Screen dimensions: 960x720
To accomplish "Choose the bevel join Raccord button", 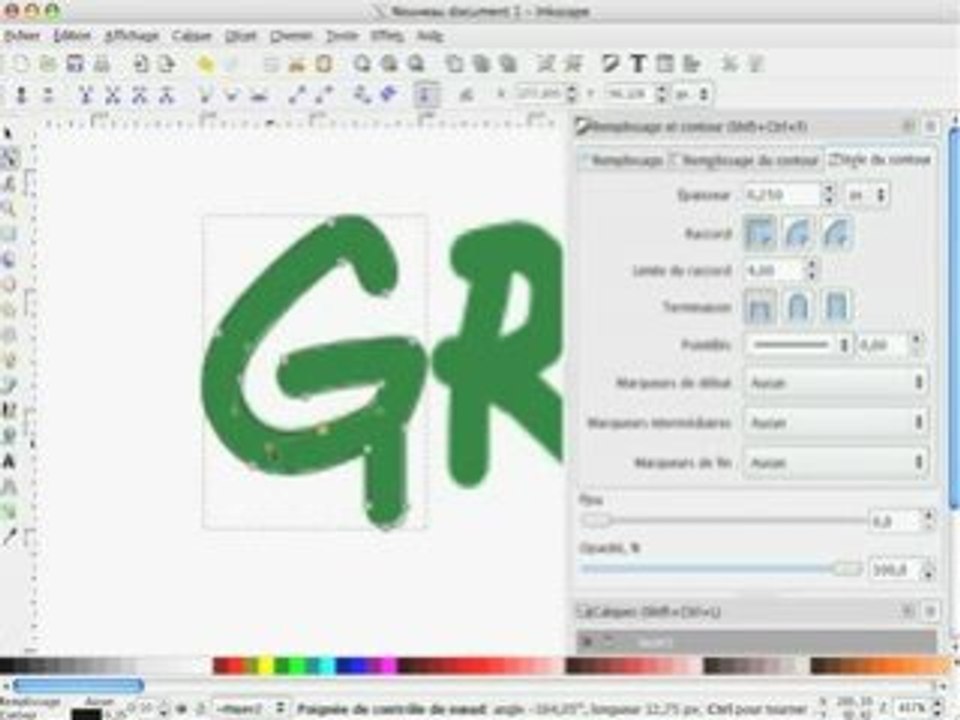I will (836, 234).
